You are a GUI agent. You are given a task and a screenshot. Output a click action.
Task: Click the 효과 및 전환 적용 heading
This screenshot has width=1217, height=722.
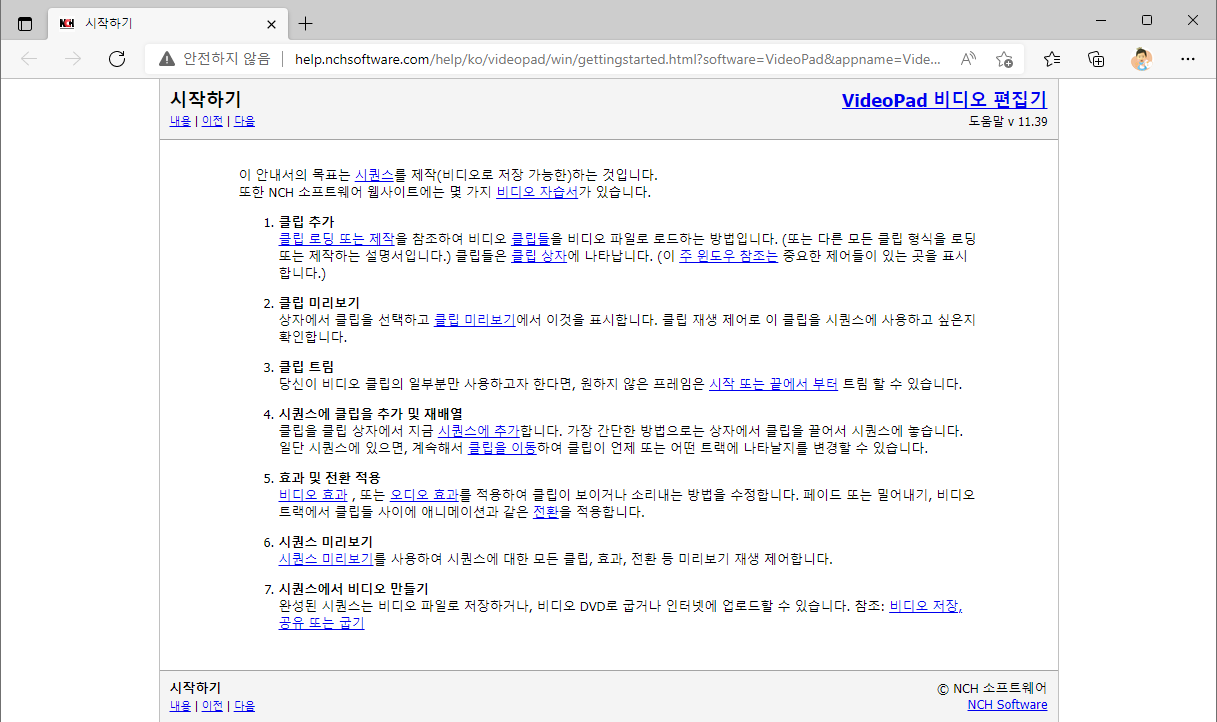(x=330, y=478)
